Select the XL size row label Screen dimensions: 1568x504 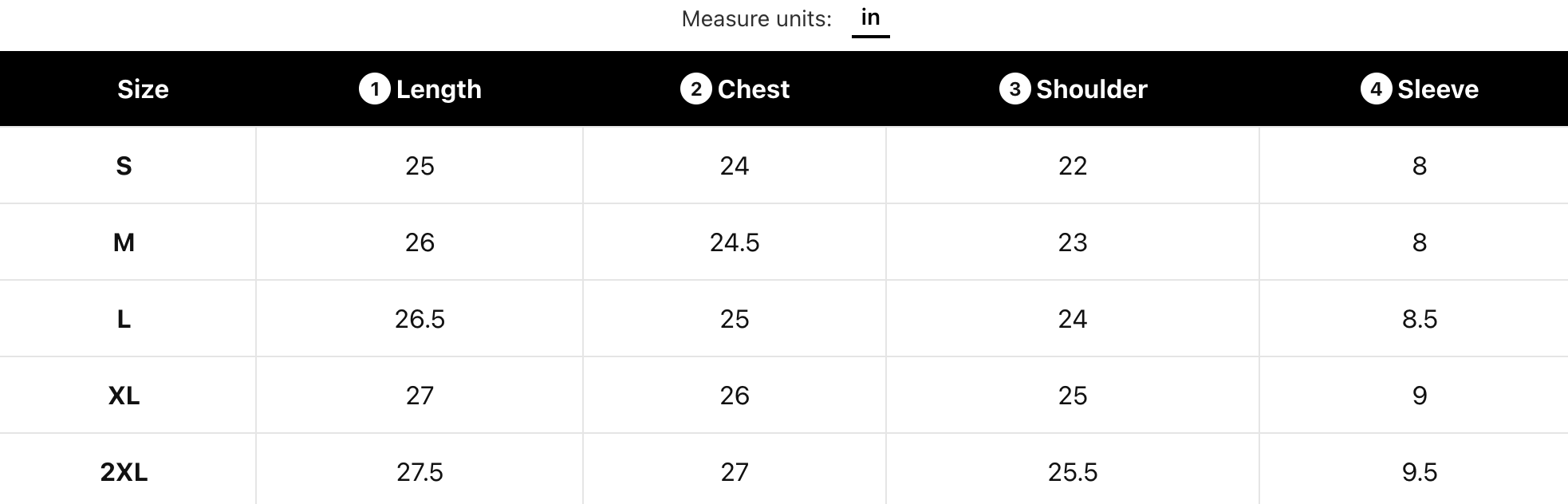click(x=124, y=396)
